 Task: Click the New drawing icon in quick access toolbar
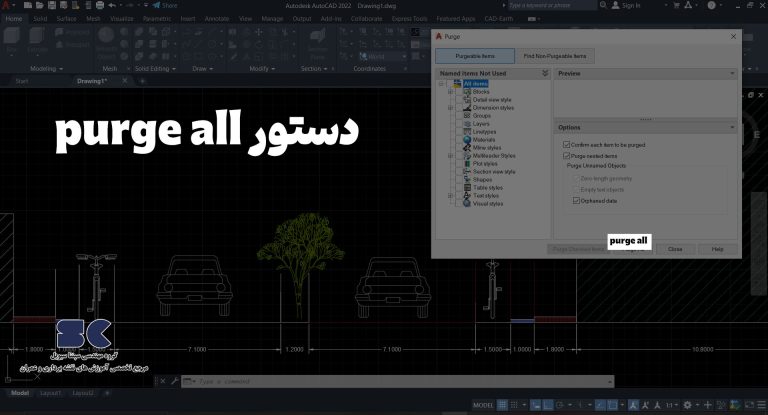(x=28, y=5)
